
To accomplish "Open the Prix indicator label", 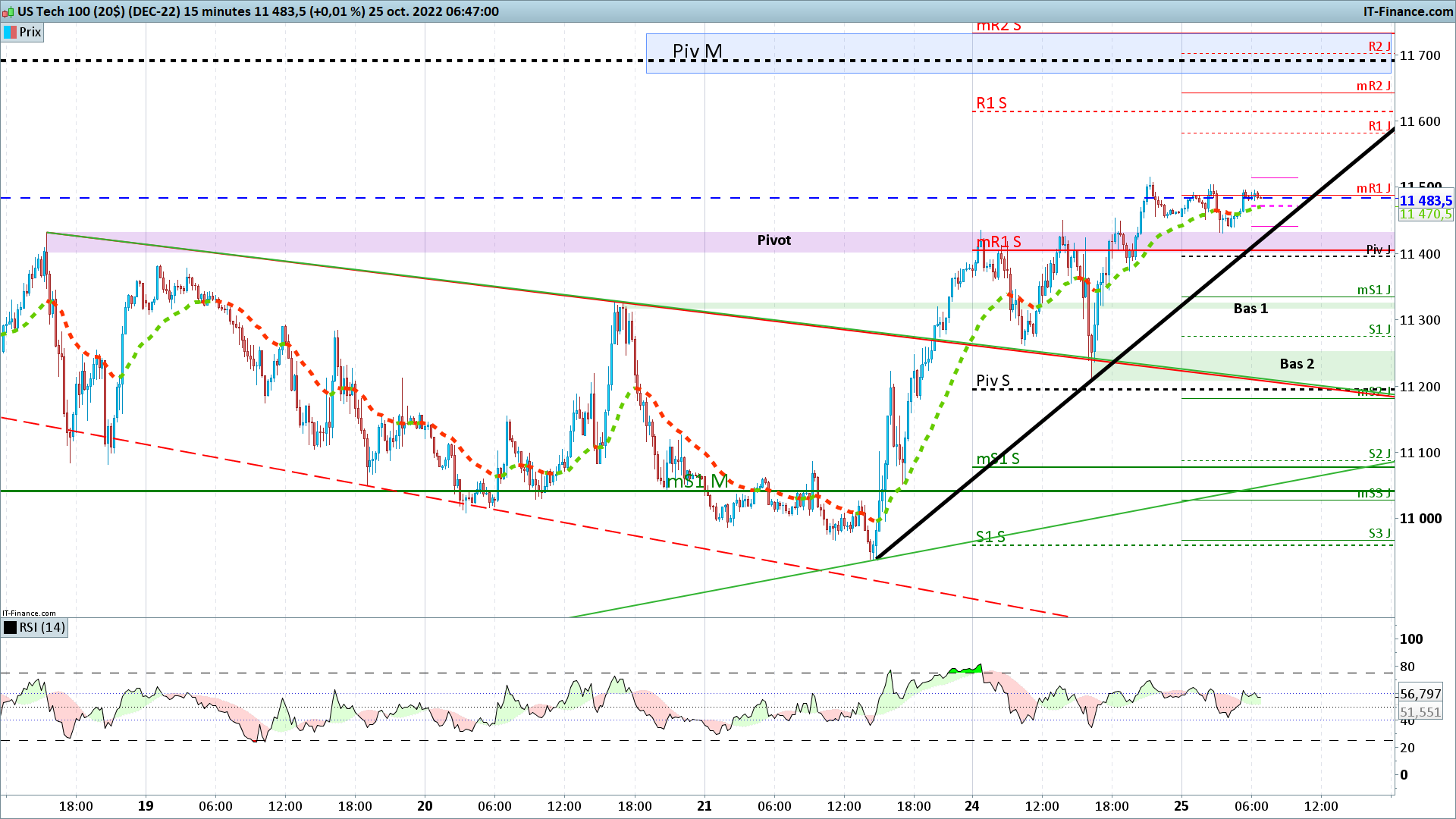I will coord(30,32).
